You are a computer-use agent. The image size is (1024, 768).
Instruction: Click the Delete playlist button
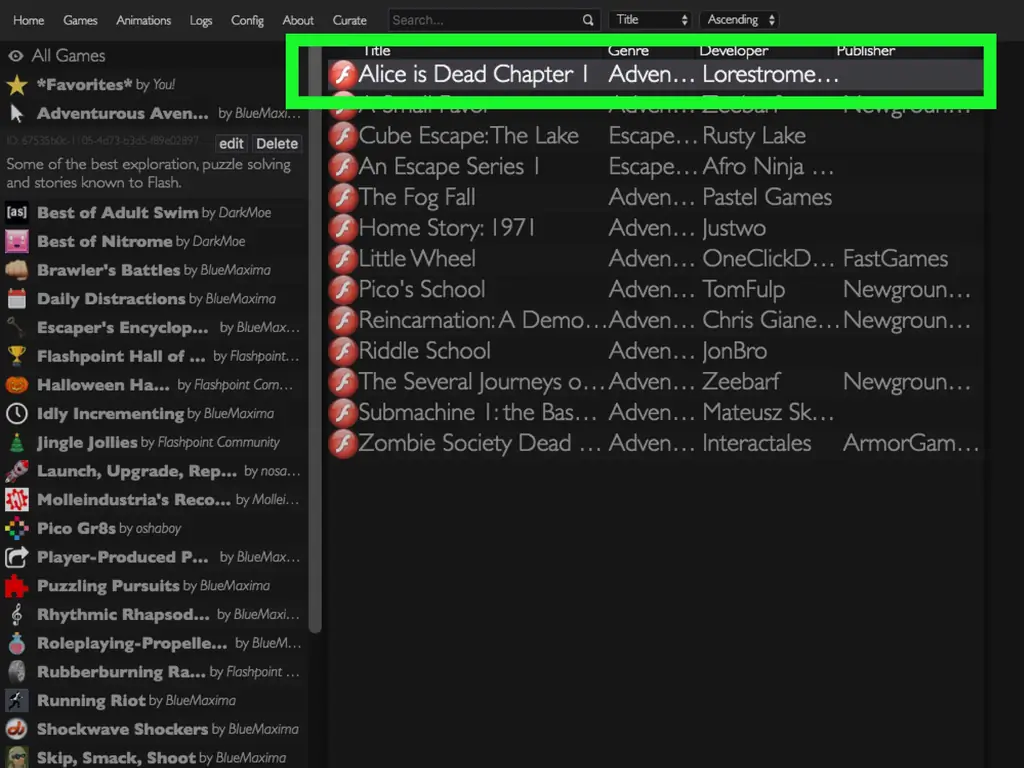pyautogui.click(x=277, y=144)
